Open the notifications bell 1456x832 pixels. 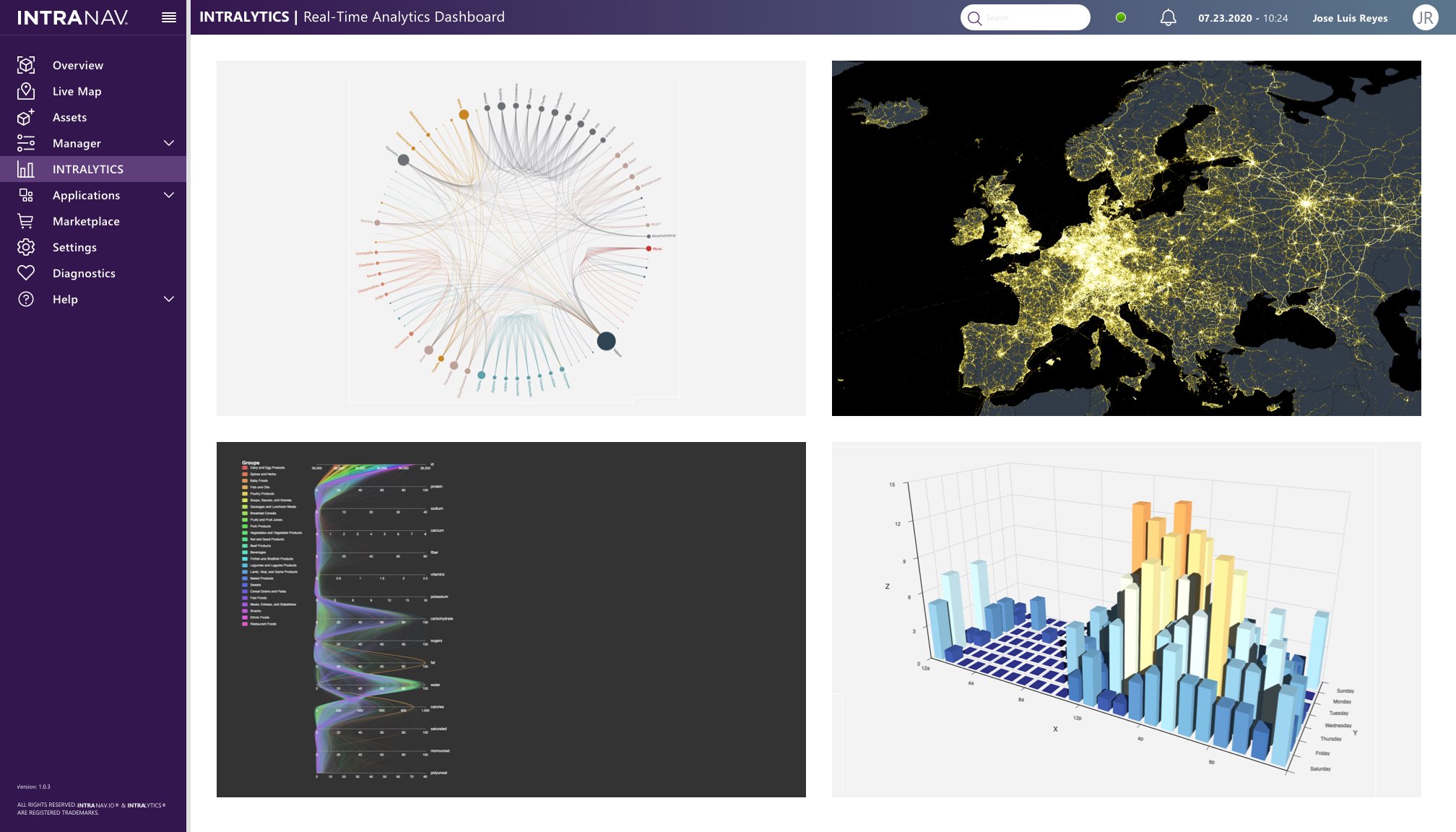point(1168,17)
